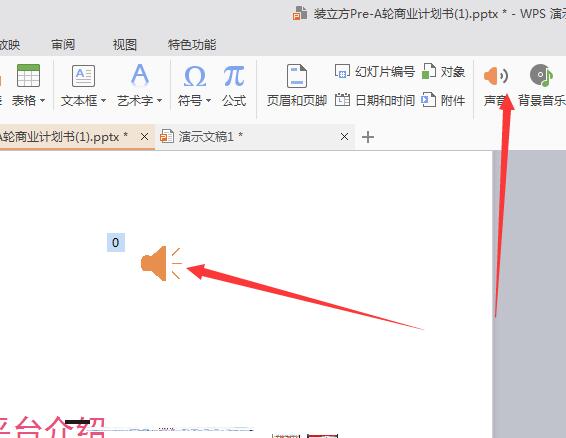Select the orange speaker icon on slide
The width and height of the screenshot is (566, 438).
(161, 264)
